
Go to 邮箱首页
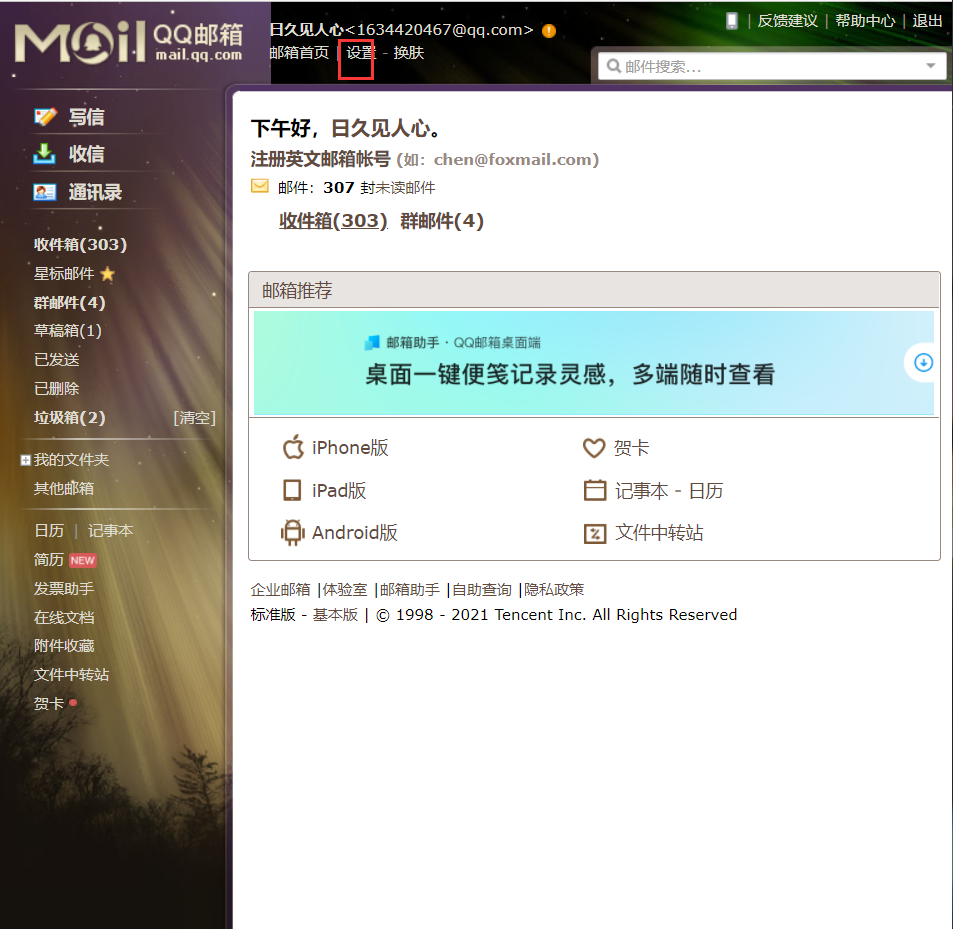[x=299, y=53]
